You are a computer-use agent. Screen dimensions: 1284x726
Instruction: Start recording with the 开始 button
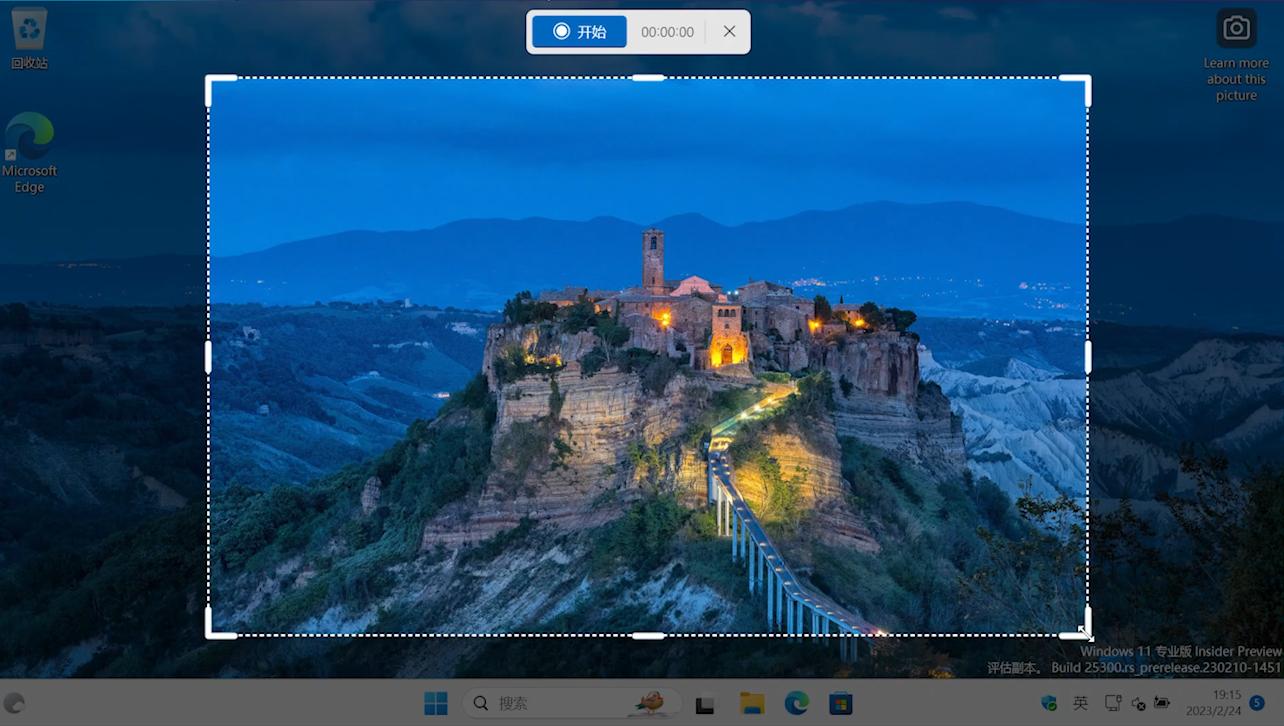click(x=579, y=32)
